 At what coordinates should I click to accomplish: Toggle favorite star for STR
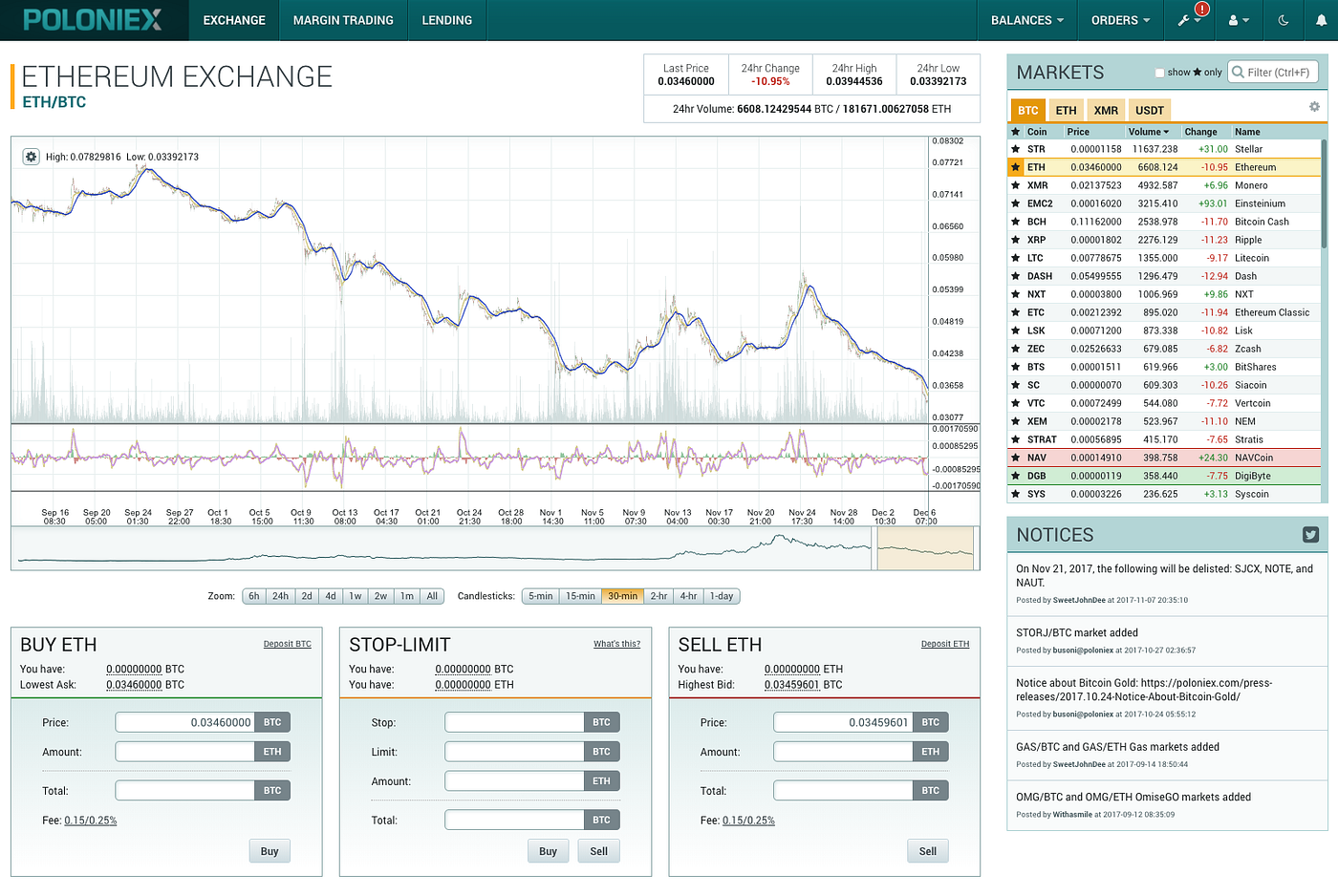[1015, 149]
